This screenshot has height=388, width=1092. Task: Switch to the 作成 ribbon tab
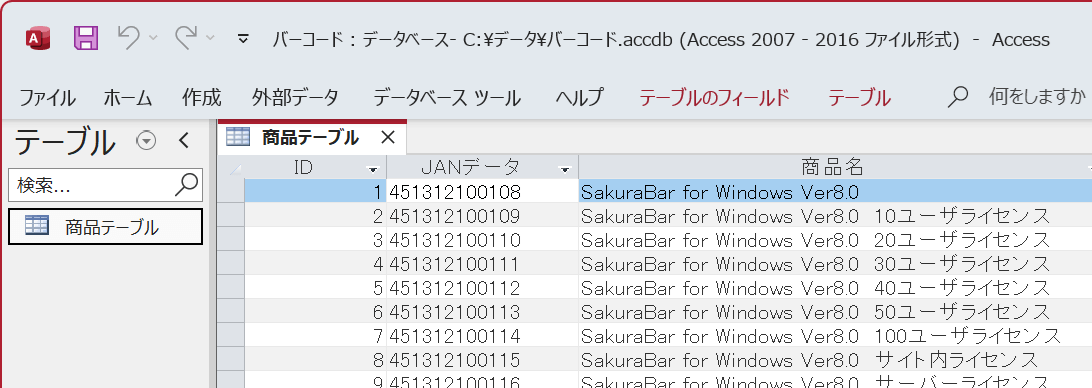[x=201, y=98]
